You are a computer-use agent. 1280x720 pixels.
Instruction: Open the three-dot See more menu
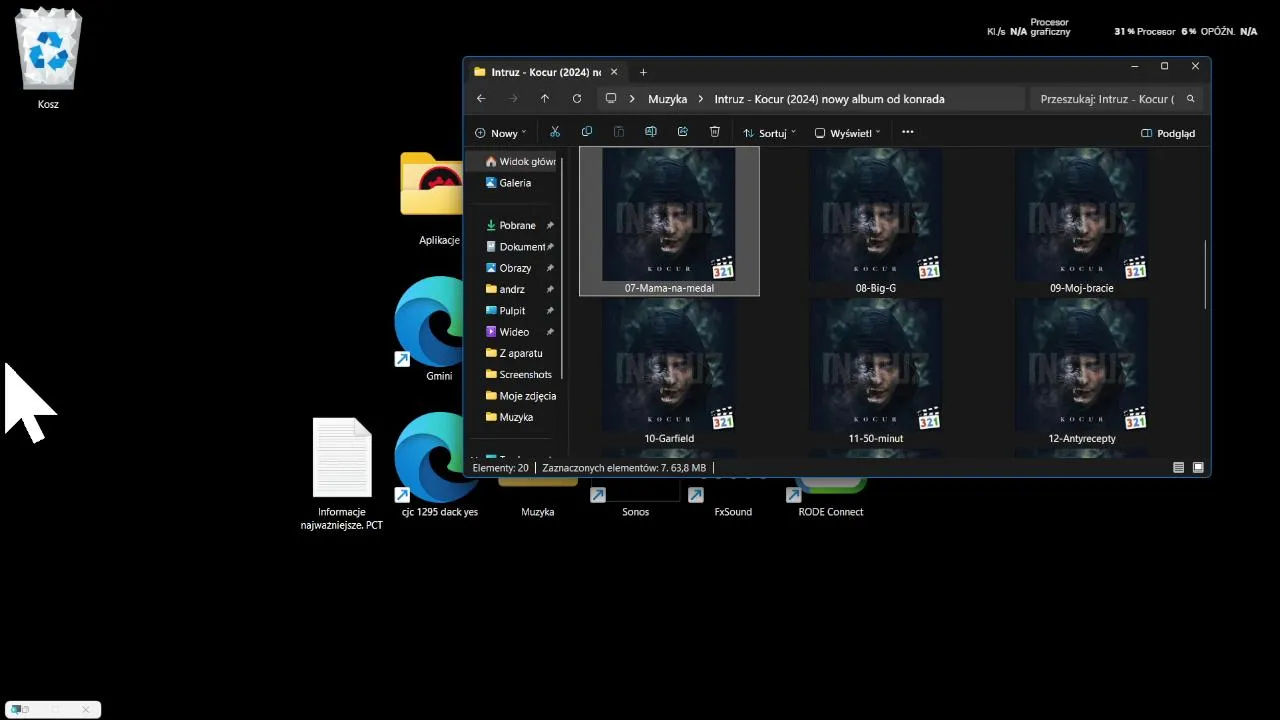[x=908, y=132]
